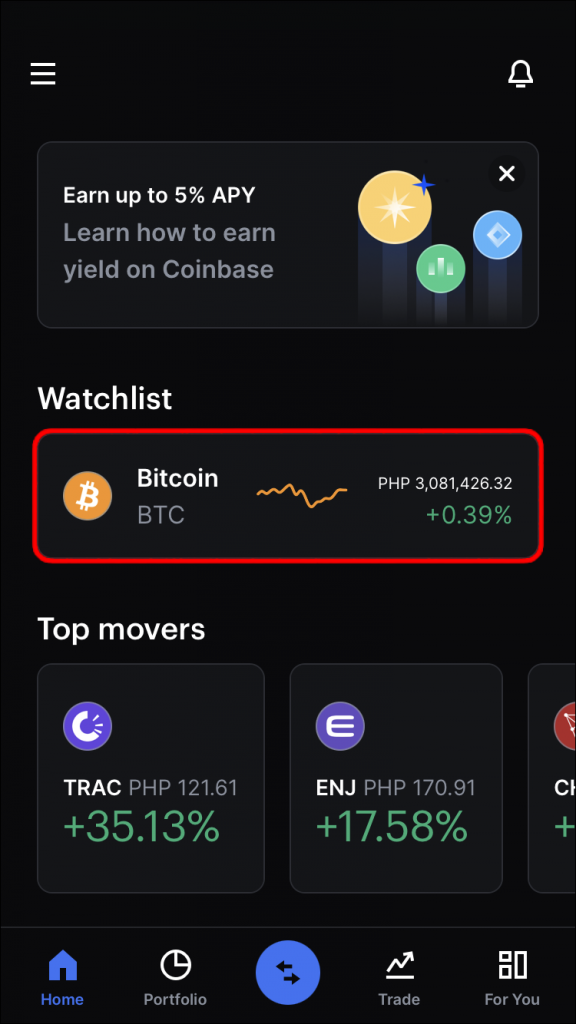Image resolution: width=576 pixels, height=1024 pixels.
Task: Dismiss the 5% APY promo banner
Action: tap(507, 174)
